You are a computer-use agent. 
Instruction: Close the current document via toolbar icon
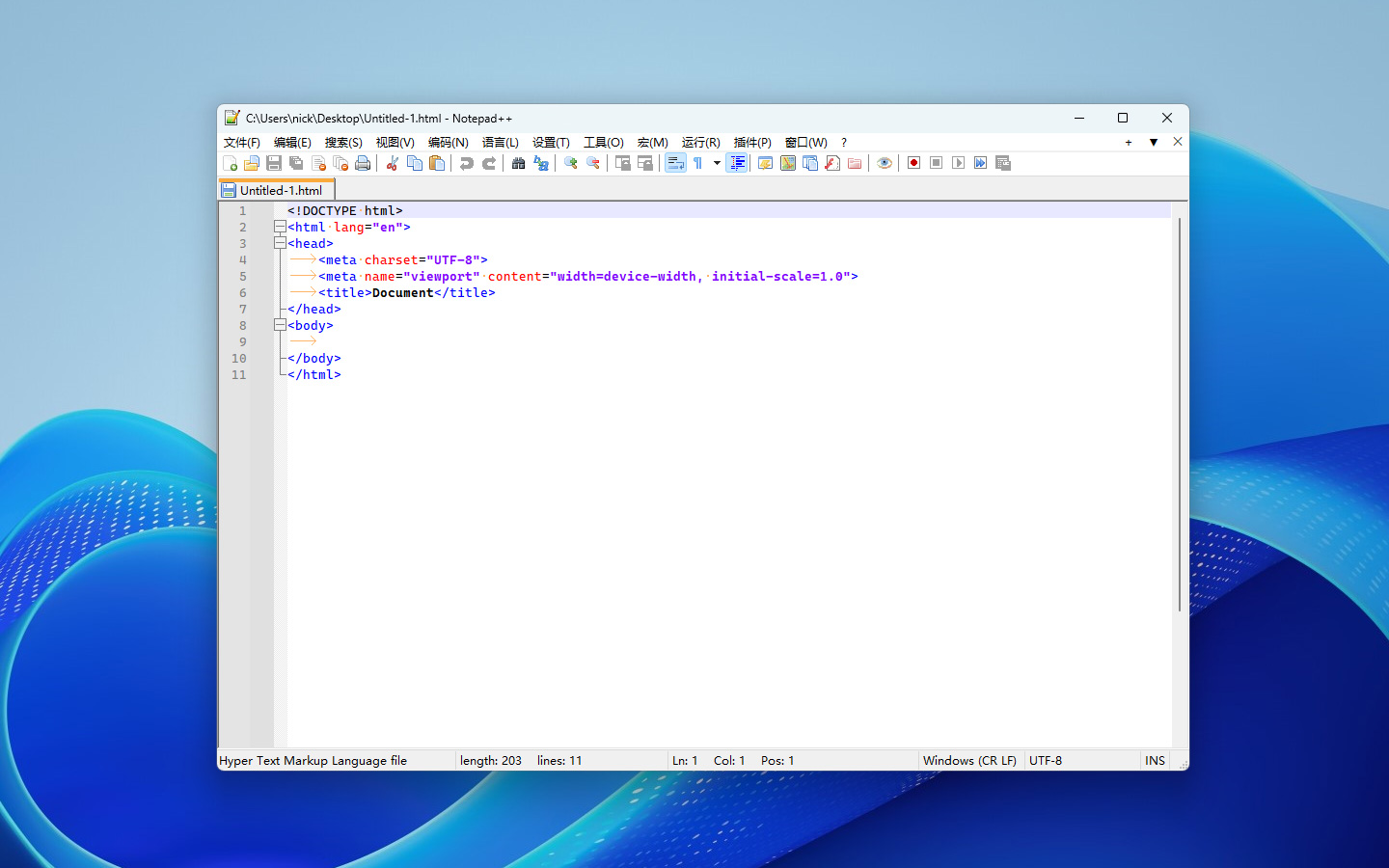click(318, 163)
